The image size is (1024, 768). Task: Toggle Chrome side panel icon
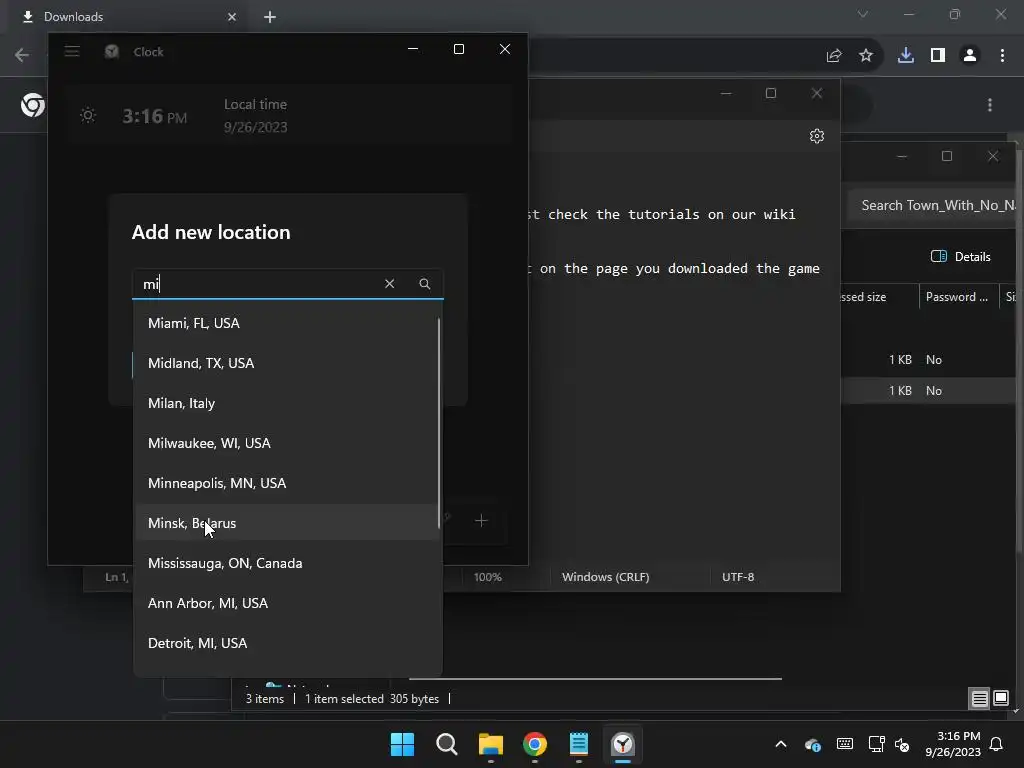click(938, 56)
